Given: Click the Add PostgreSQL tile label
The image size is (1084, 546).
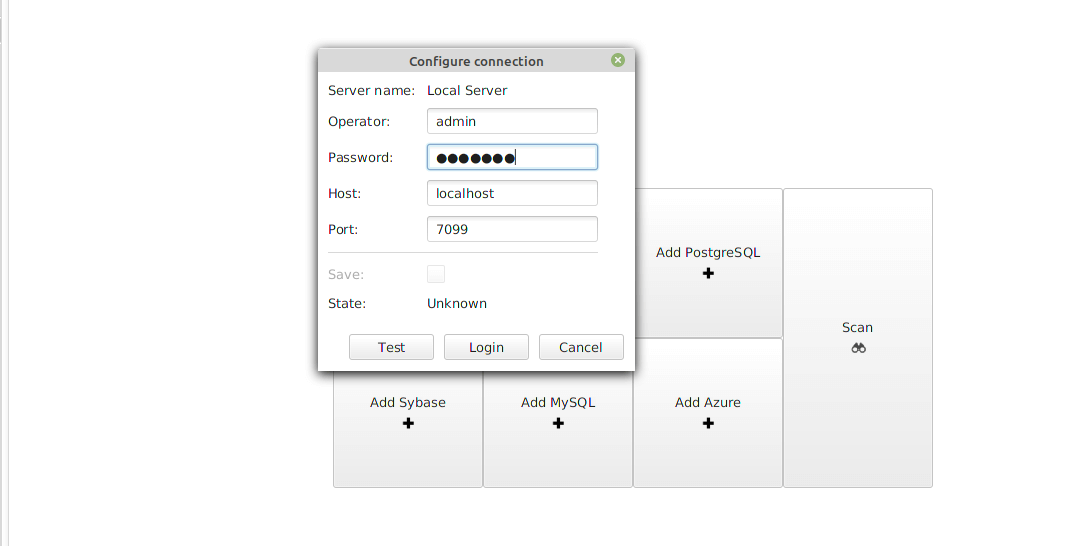Looking at the screenshot, I should (708, 252).
